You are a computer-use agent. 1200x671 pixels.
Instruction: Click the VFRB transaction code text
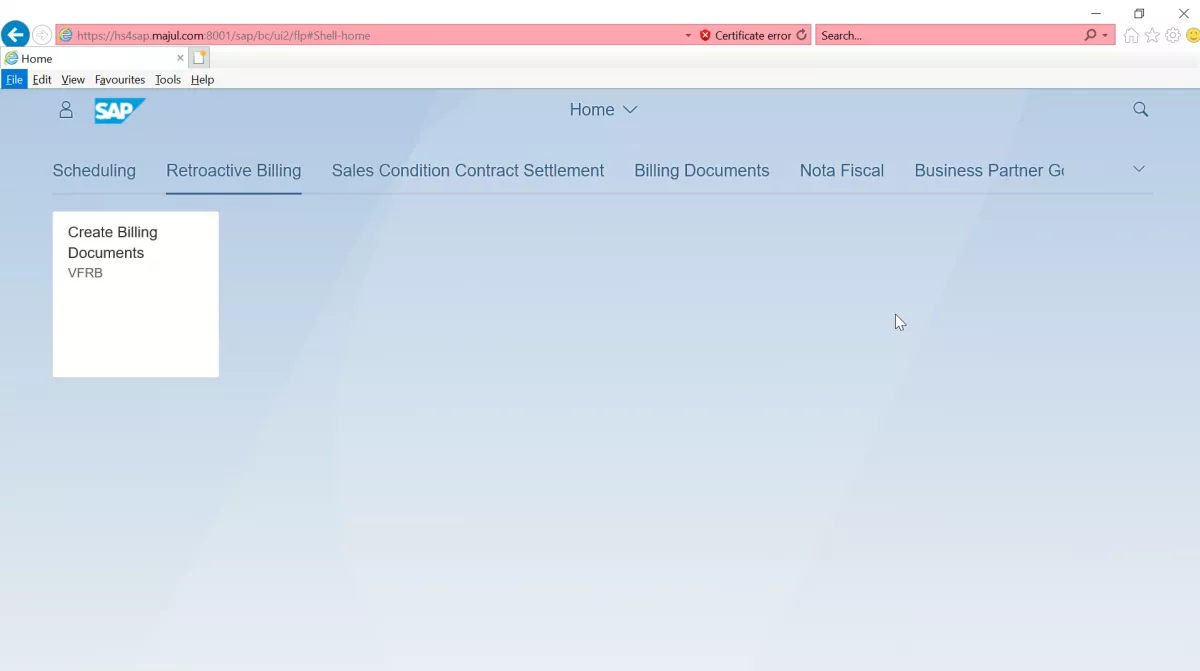pyautogui.click(x=85, y=273)
